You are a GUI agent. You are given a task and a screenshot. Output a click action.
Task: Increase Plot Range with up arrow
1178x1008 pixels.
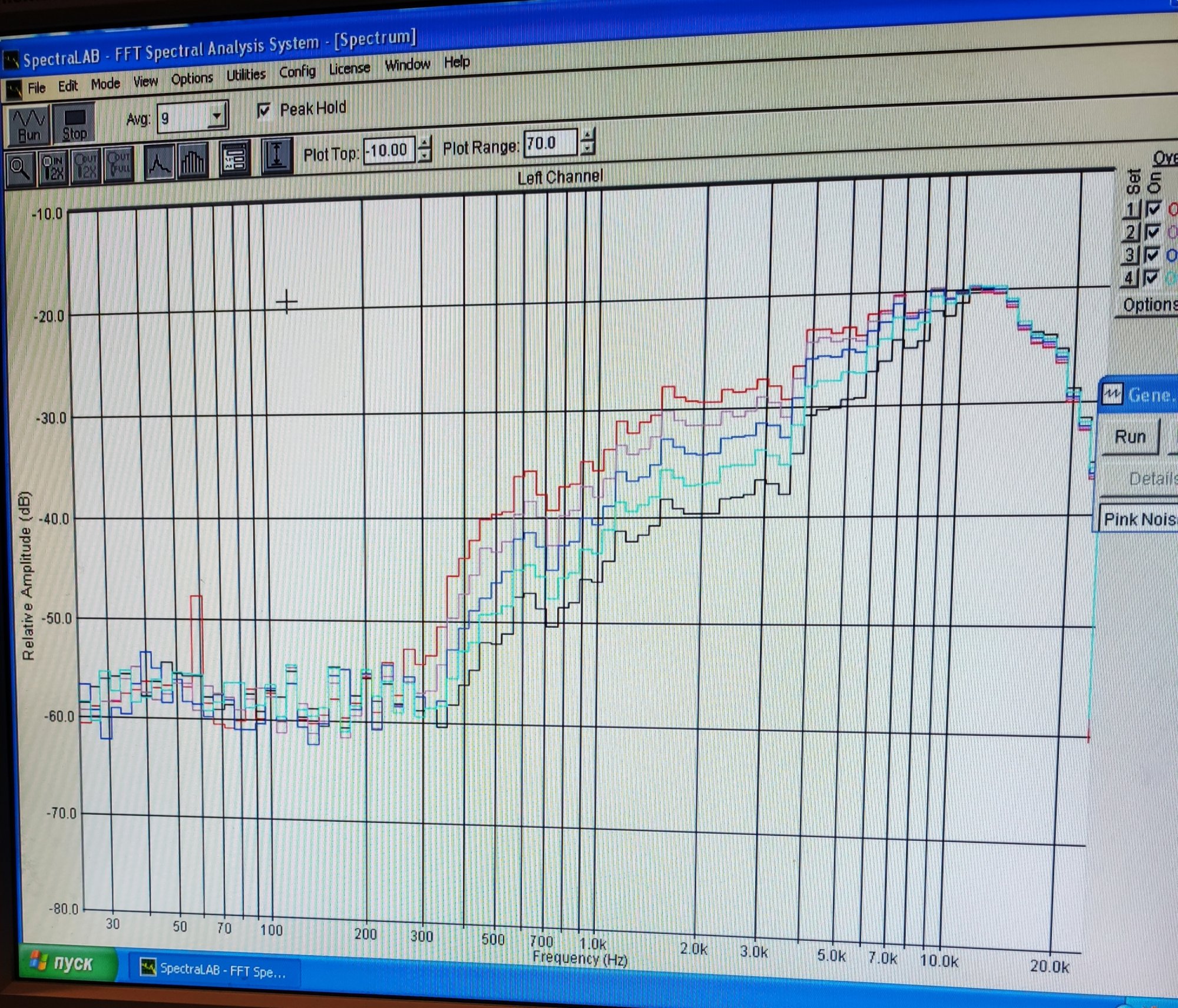coord(587,135)
